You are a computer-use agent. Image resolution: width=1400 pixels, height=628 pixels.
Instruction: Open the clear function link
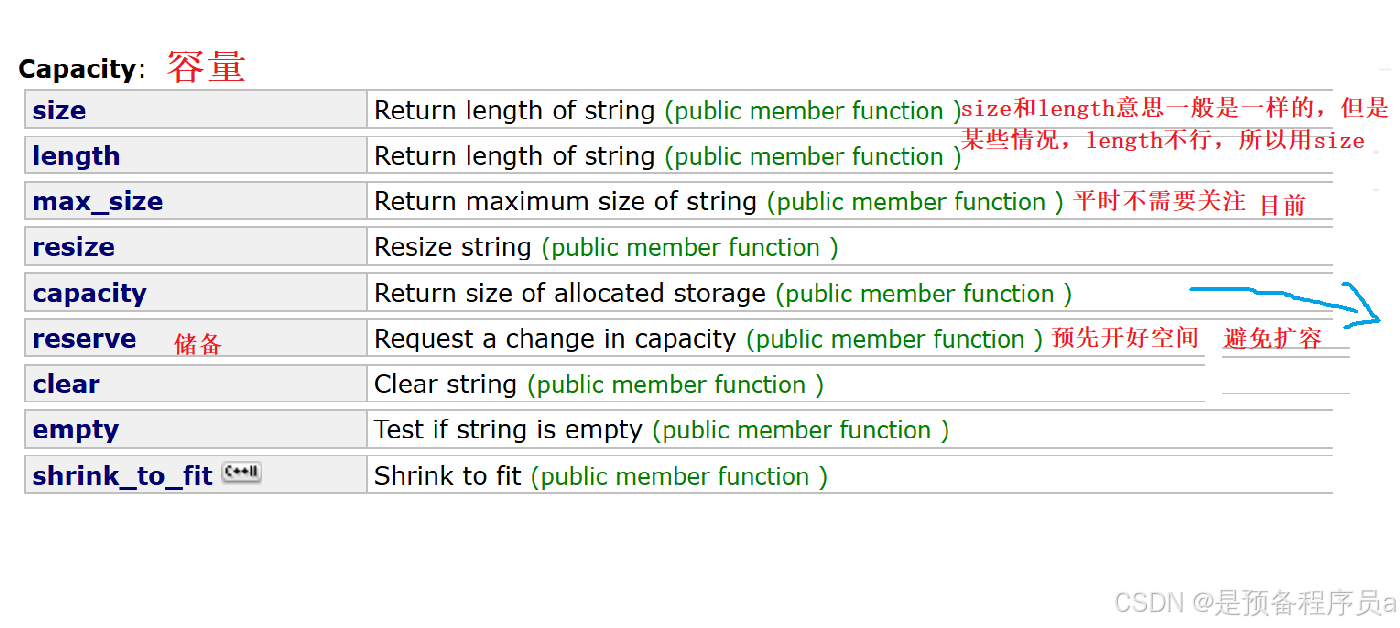[x=66, y=384]
